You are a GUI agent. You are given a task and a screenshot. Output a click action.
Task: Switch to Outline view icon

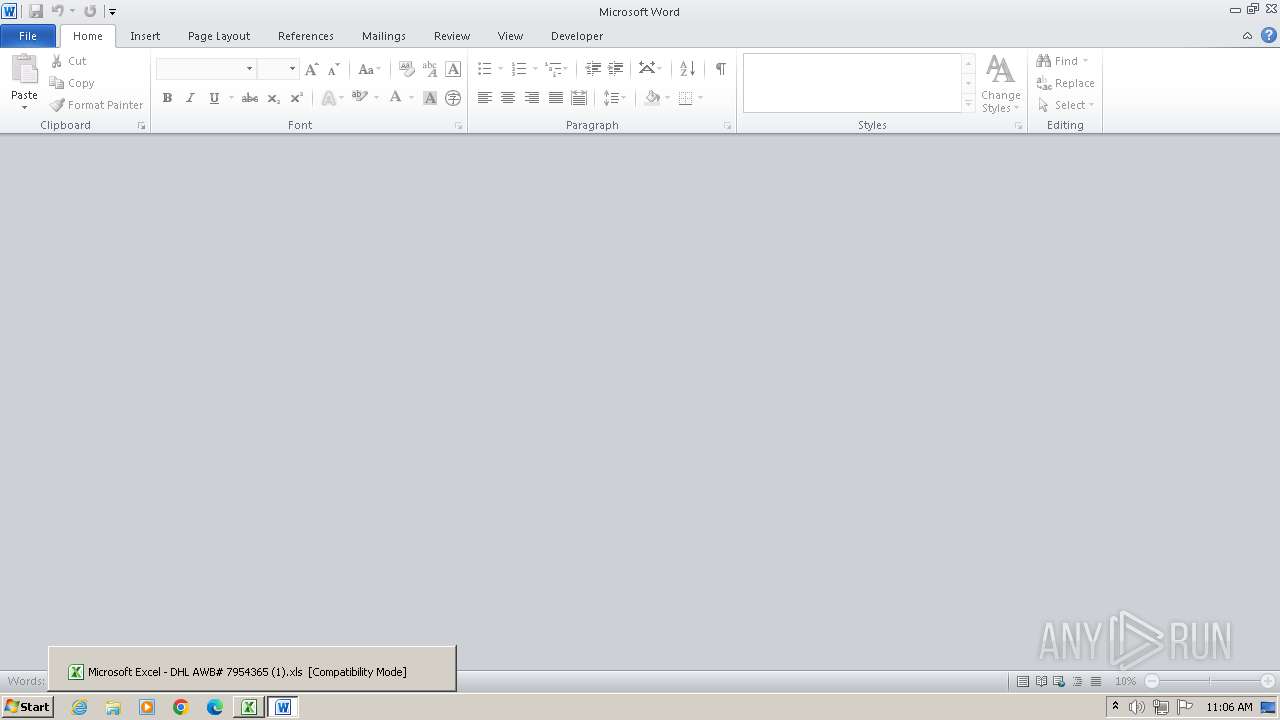pyautogui.click(x=1077, y=681)
